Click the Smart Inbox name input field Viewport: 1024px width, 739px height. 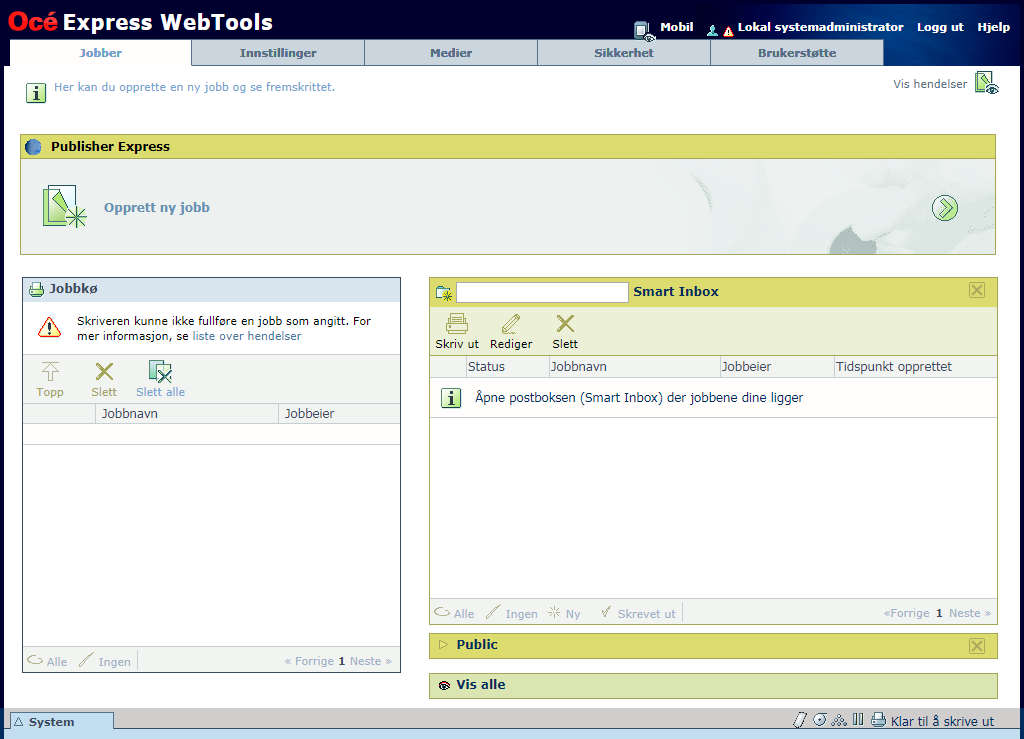[x=542, y=292]
